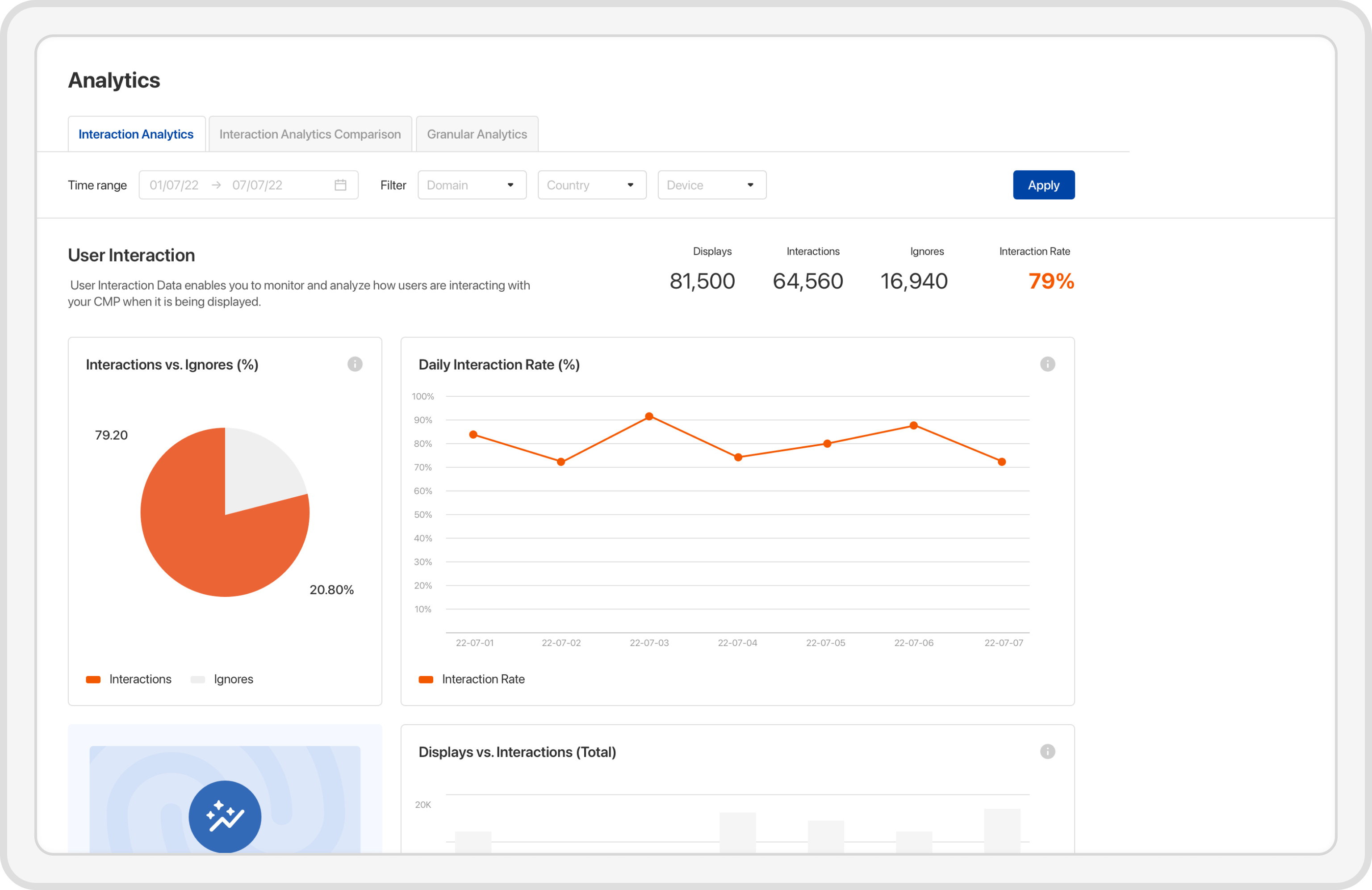Open the Domain filter dropdown
Screen dimensions: 1372x890
[472, 185]
